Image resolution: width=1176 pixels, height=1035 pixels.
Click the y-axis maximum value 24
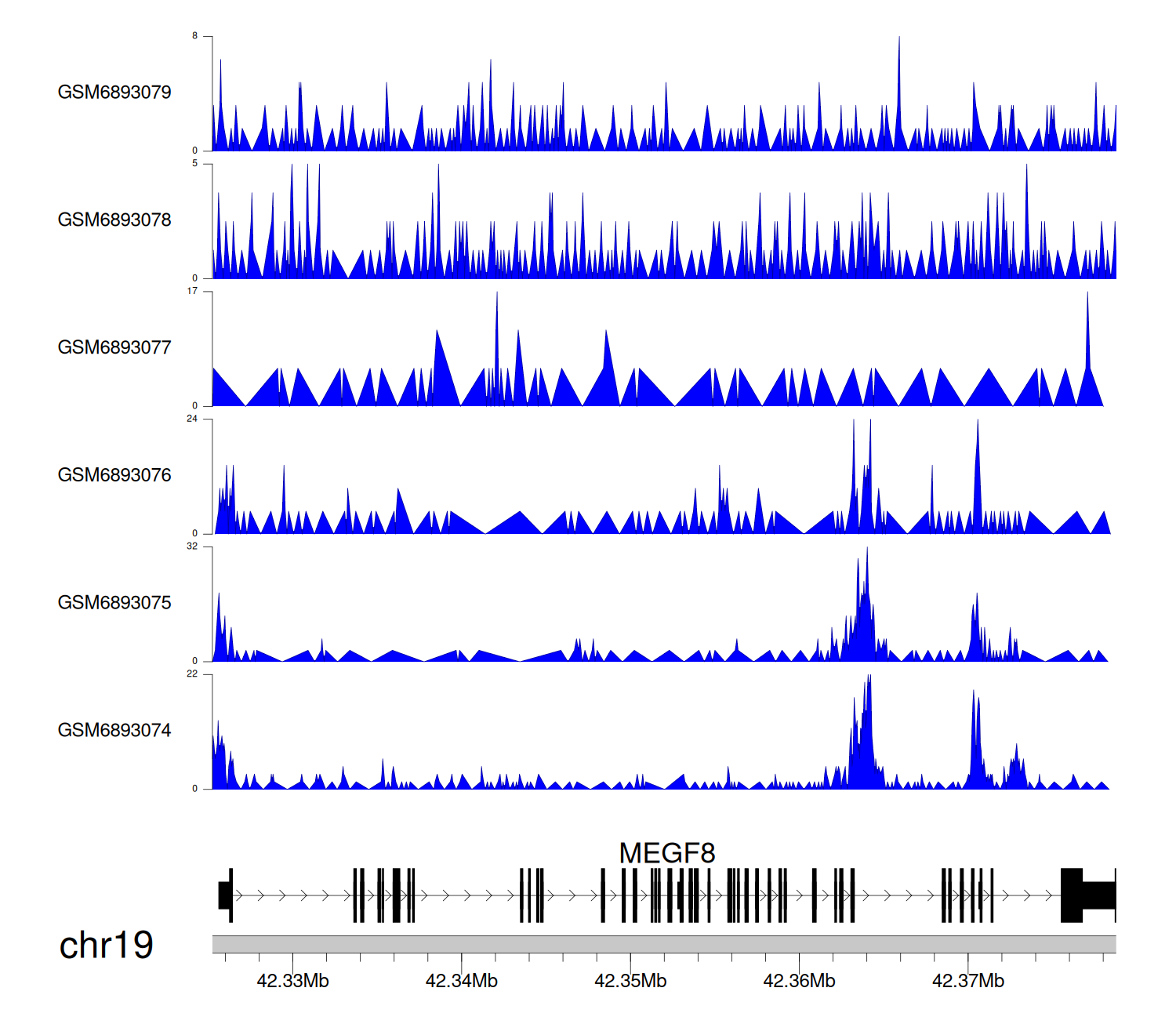[x=192, y=419]
